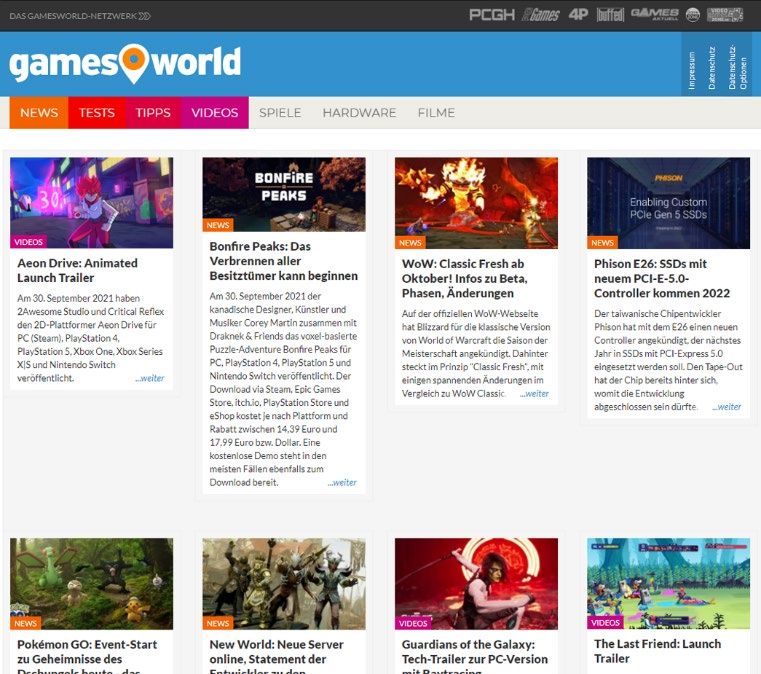Click the gamesworld site logo
Screen dimensions: 761x674
125,64
